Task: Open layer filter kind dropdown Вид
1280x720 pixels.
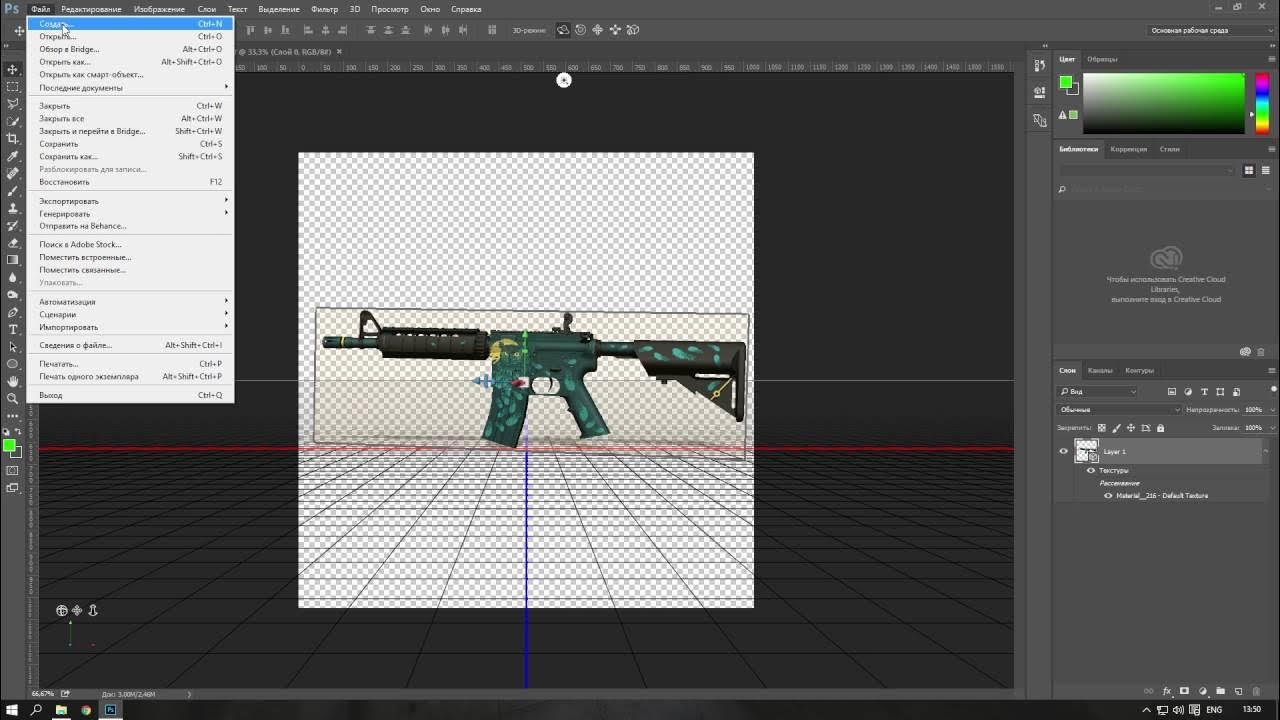Action: pos(1097,392)
